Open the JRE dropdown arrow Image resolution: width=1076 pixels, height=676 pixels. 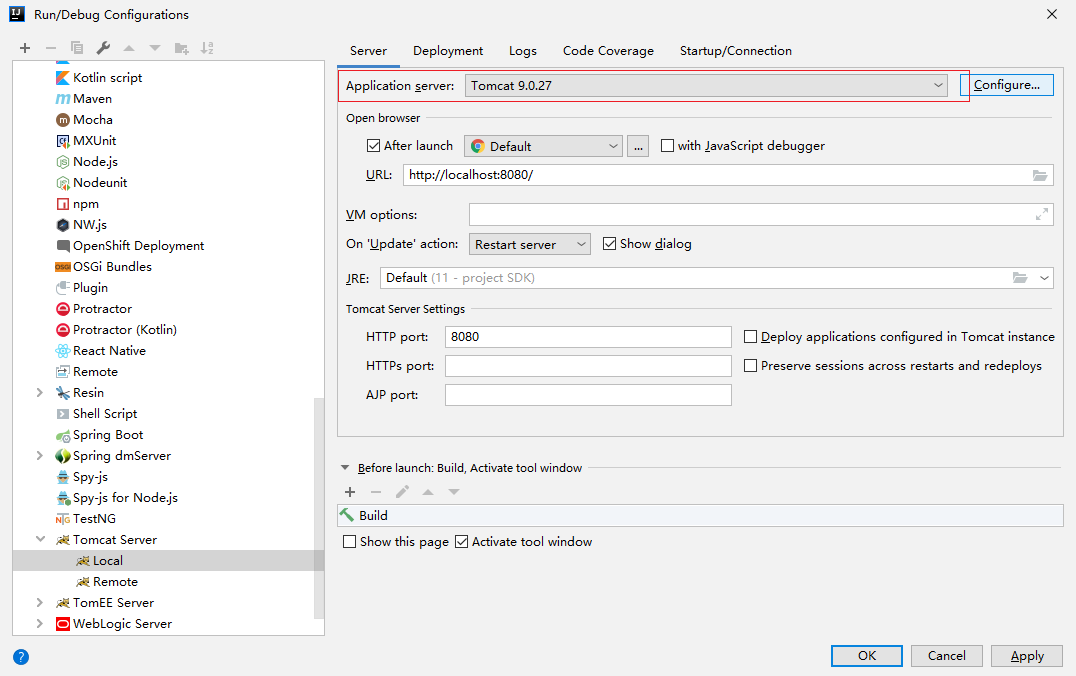1044,278
